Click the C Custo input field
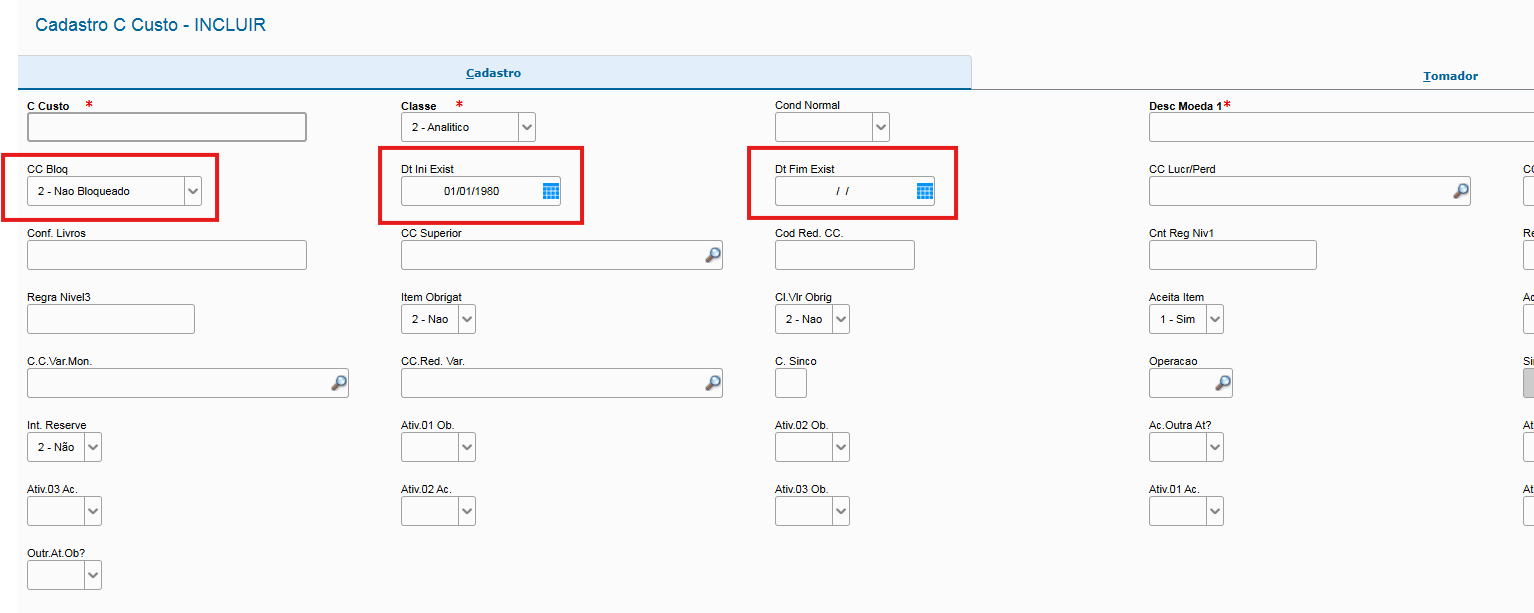1534x613 pixels. point(167,127)
